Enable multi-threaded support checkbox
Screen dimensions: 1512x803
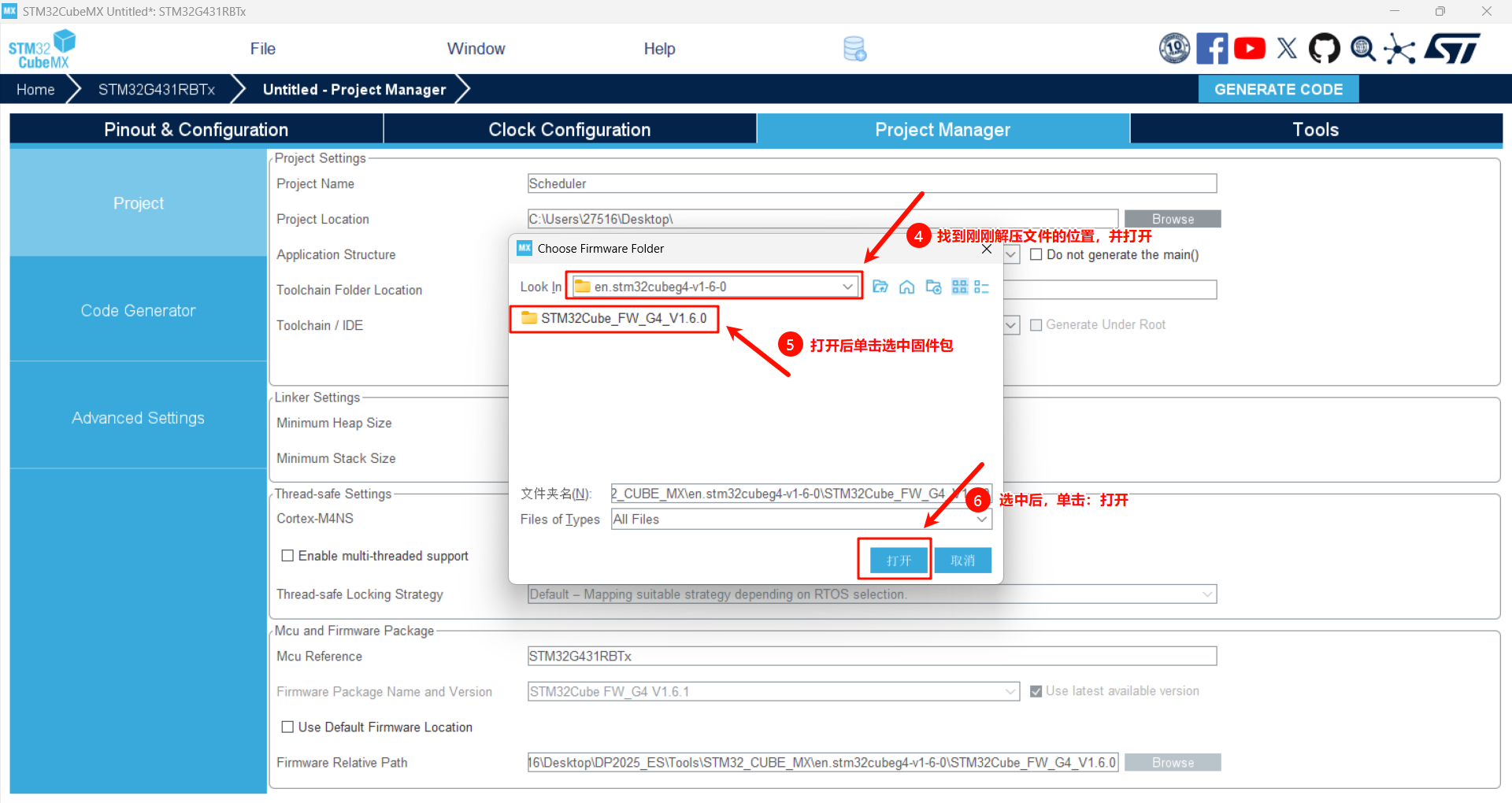[288, 556]
